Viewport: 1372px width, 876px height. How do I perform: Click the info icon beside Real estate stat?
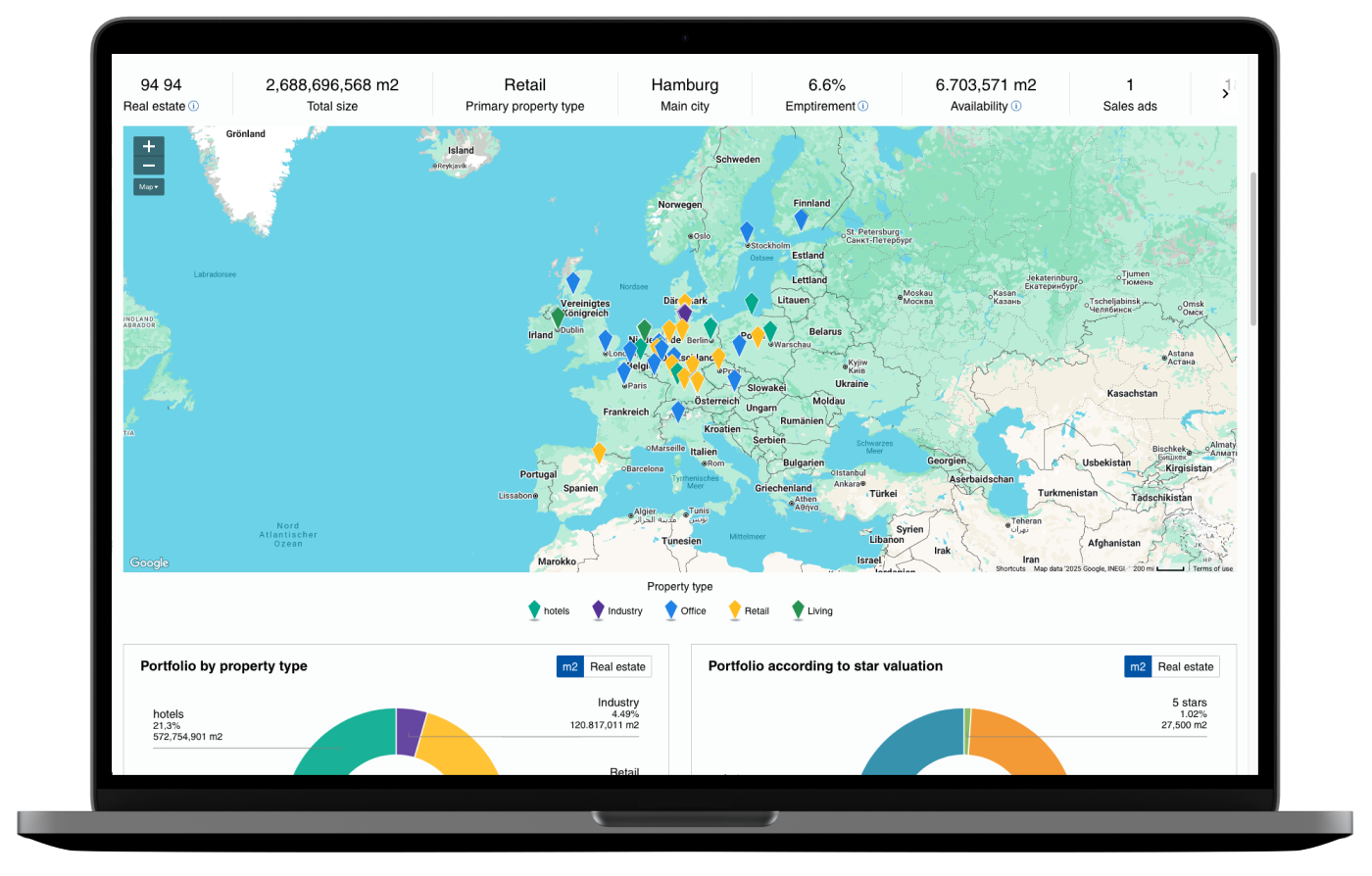(194, 106)
